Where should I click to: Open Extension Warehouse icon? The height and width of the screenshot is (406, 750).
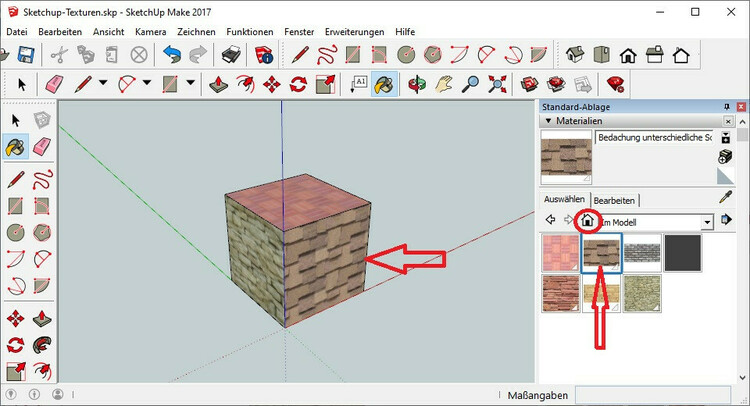[556, 85]
